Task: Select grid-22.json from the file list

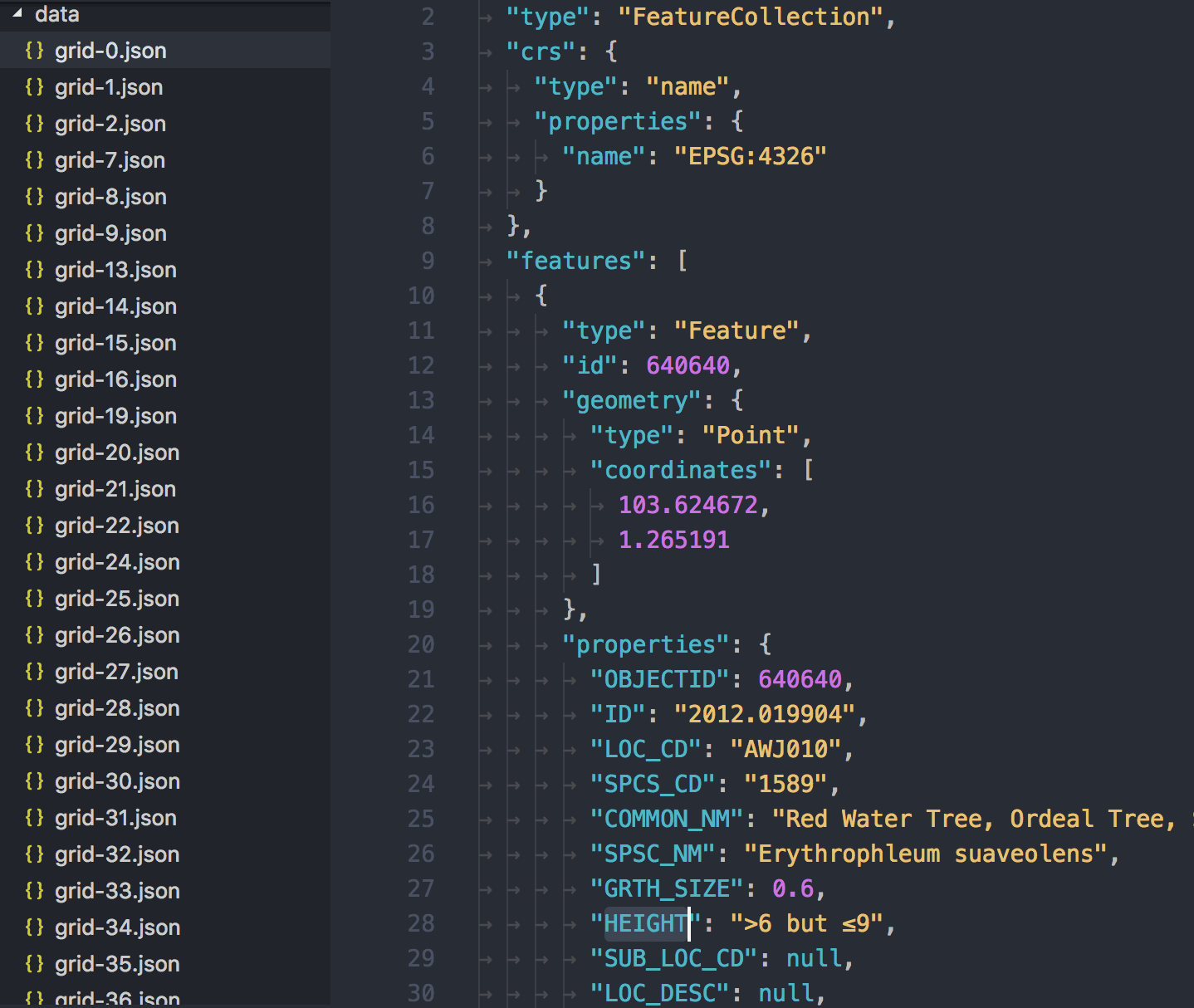Action: (117, 526)
